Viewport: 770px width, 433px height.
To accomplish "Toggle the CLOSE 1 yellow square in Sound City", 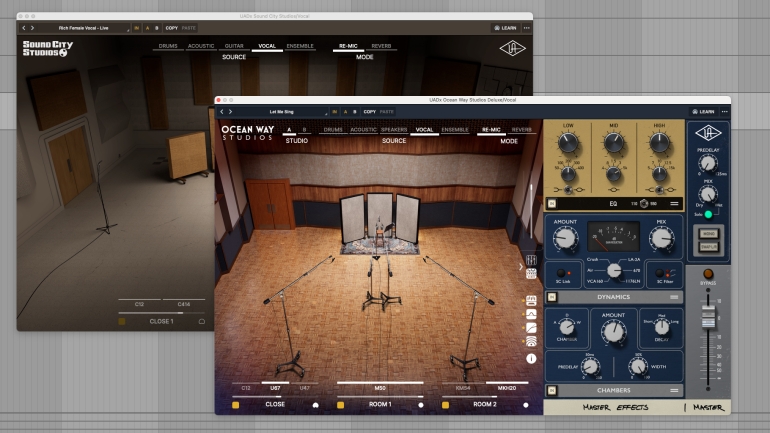I will pyautogui.click(x=122, y=322).
